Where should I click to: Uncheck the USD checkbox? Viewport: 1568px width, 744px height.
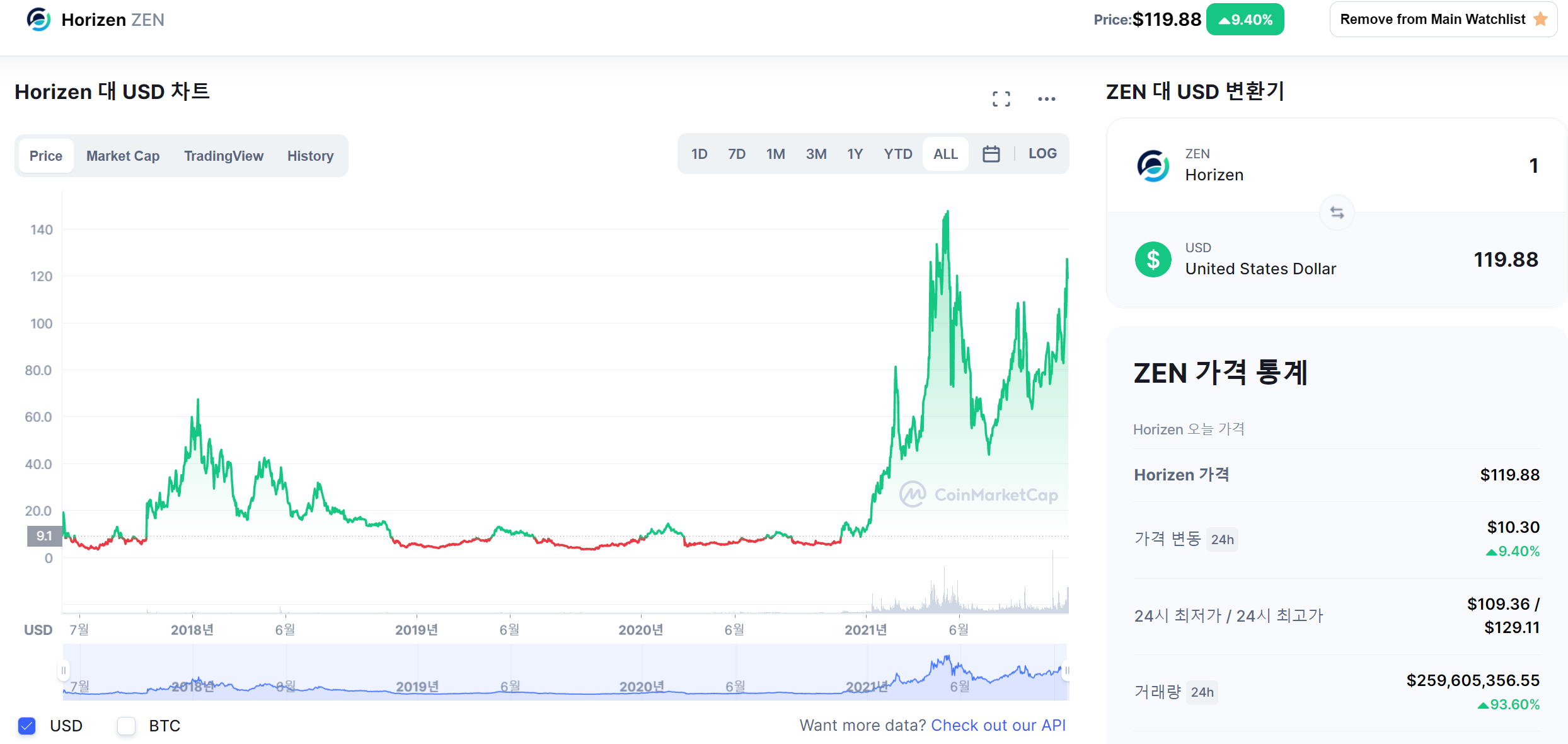pos(27,726)
